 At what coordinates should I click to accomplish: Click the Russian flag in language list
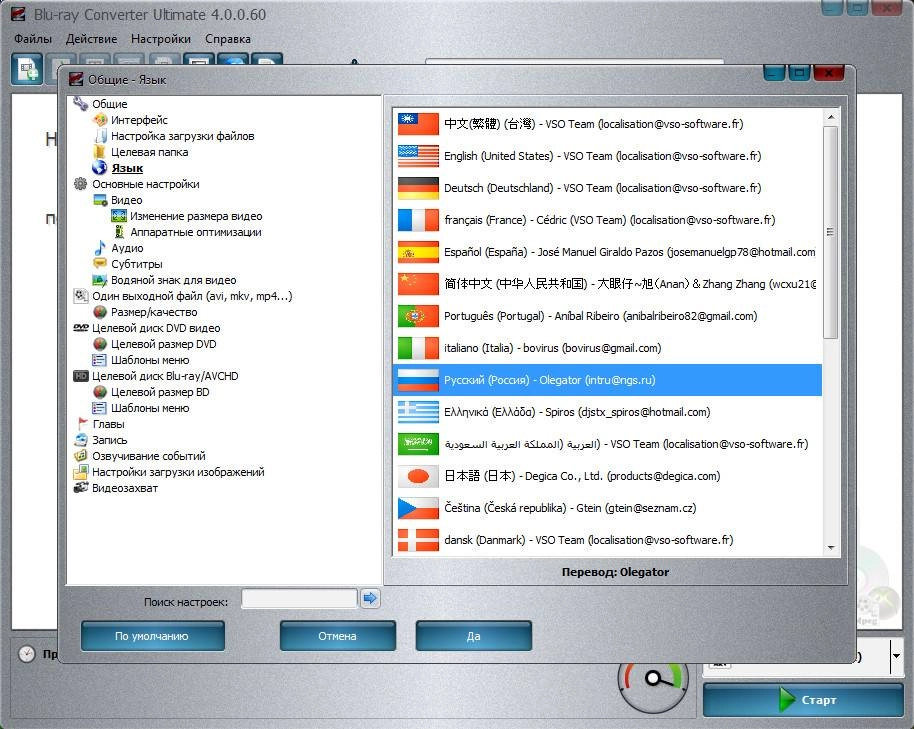coord(418,380)
